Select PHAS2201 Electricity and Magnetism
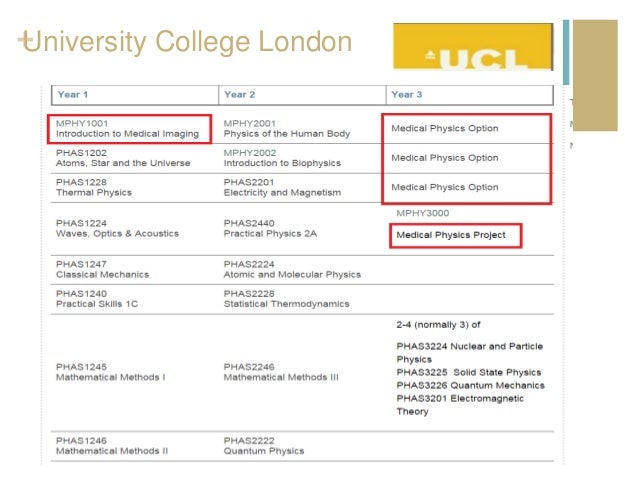The image size is (638, 479). (282, 187)
